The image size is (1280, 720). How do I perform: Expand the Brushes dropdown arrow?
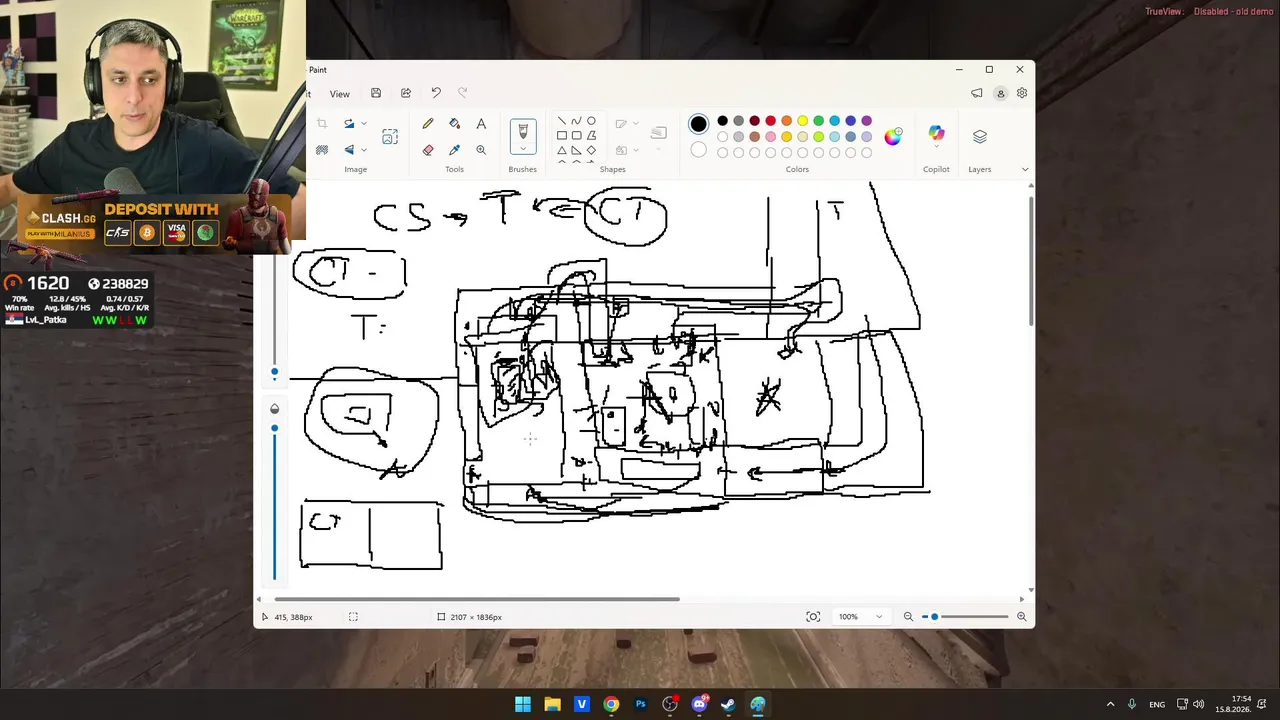(523, 149)
